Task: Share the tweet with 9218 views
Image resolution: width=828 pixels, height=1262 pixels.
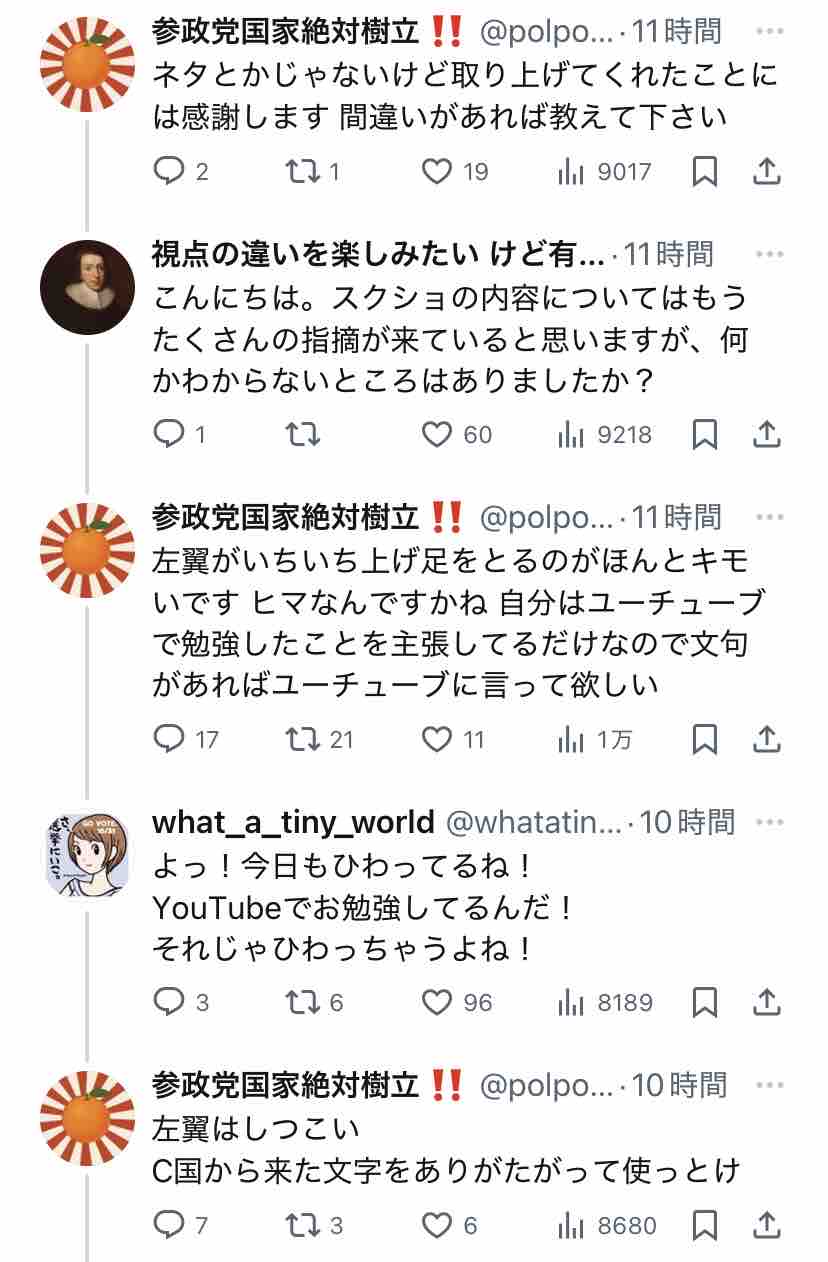Action: 766,435
